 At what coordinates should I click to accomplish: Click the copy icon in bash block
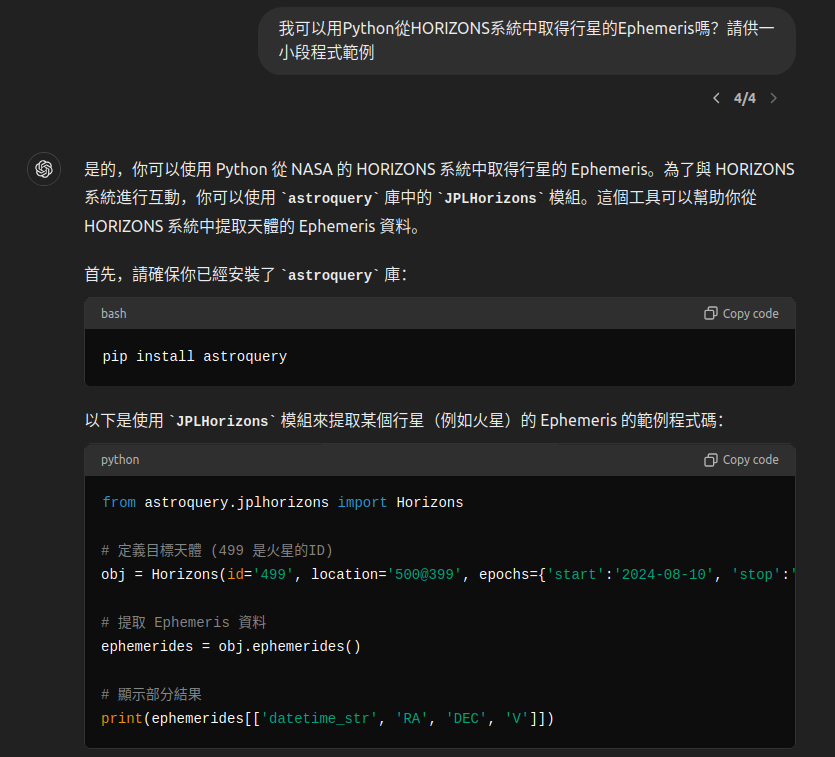(x=710, y=314)
